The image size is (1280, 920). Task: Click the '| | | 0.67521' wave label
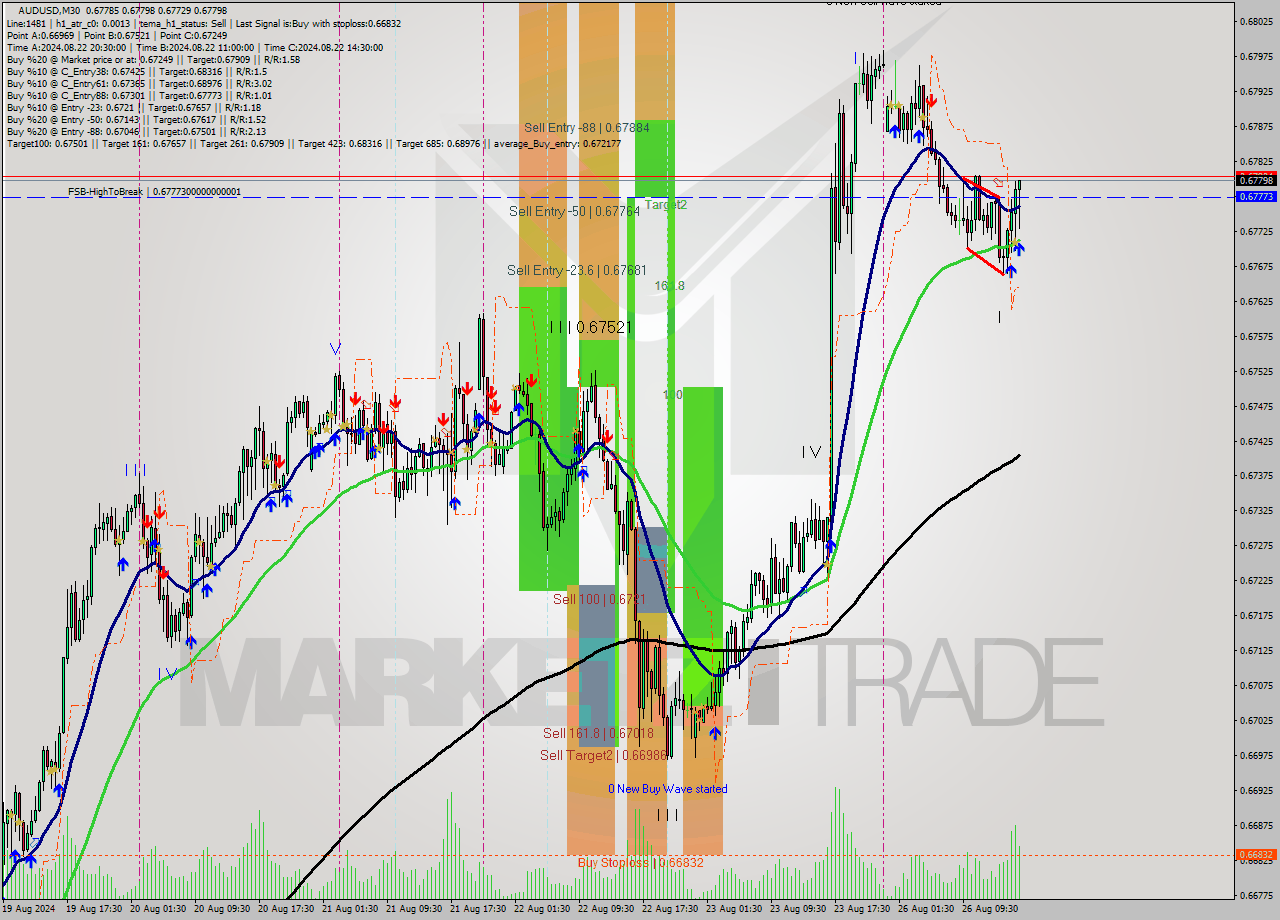[589, 327]
